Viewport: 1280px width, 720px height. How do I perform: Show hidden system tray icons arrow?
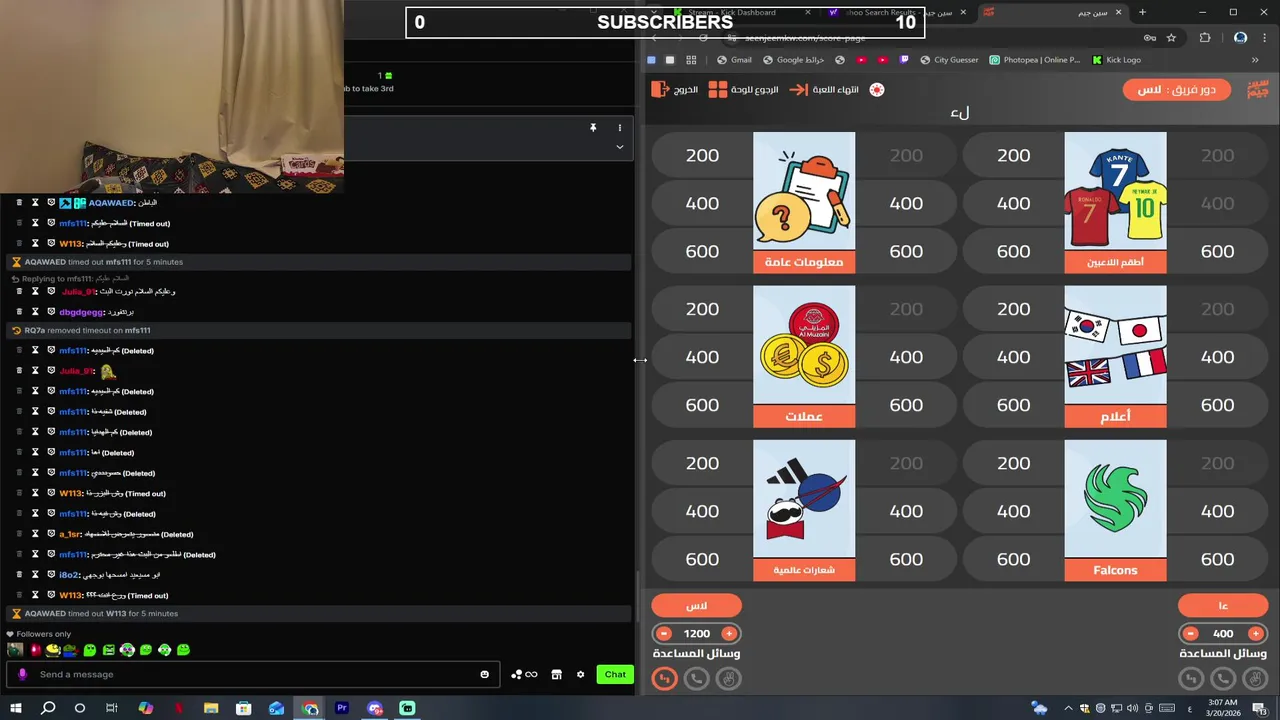(x=1066, y=708)
